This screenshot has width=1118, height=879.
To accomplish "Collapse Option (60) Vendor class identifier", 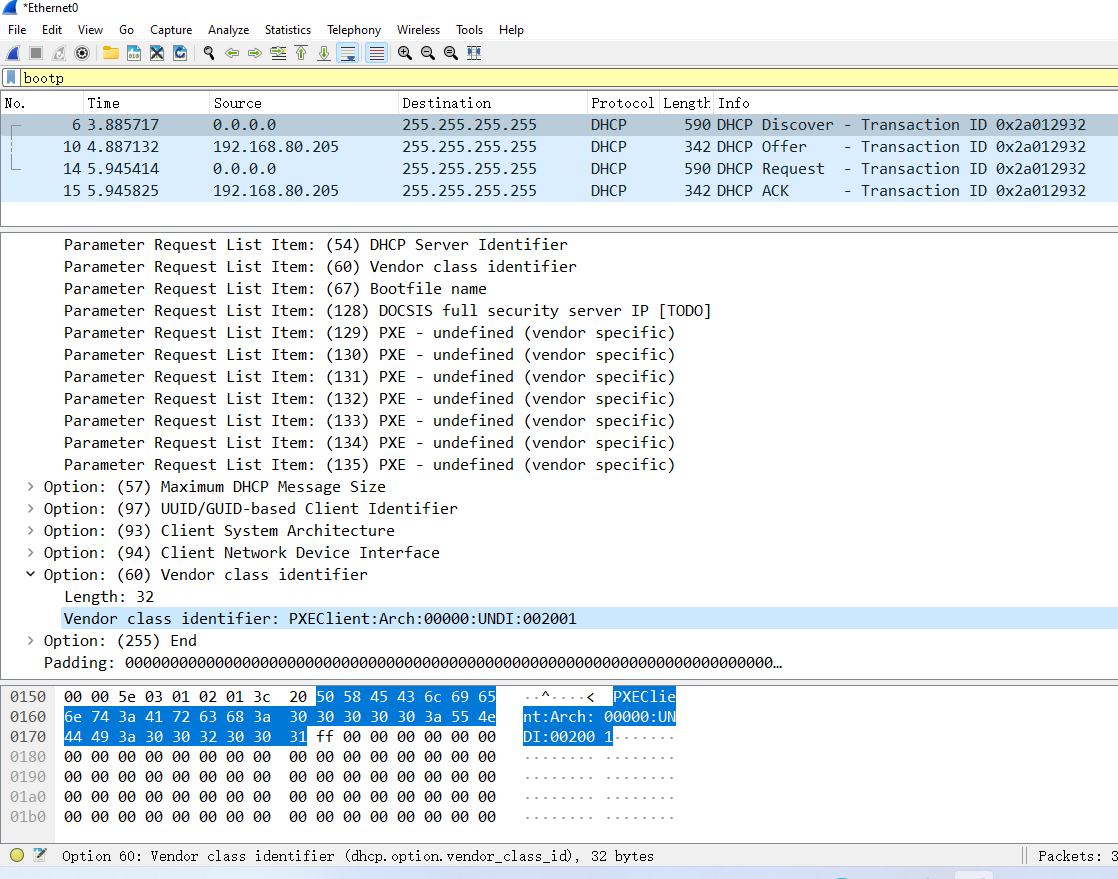I will pos(31,575).
